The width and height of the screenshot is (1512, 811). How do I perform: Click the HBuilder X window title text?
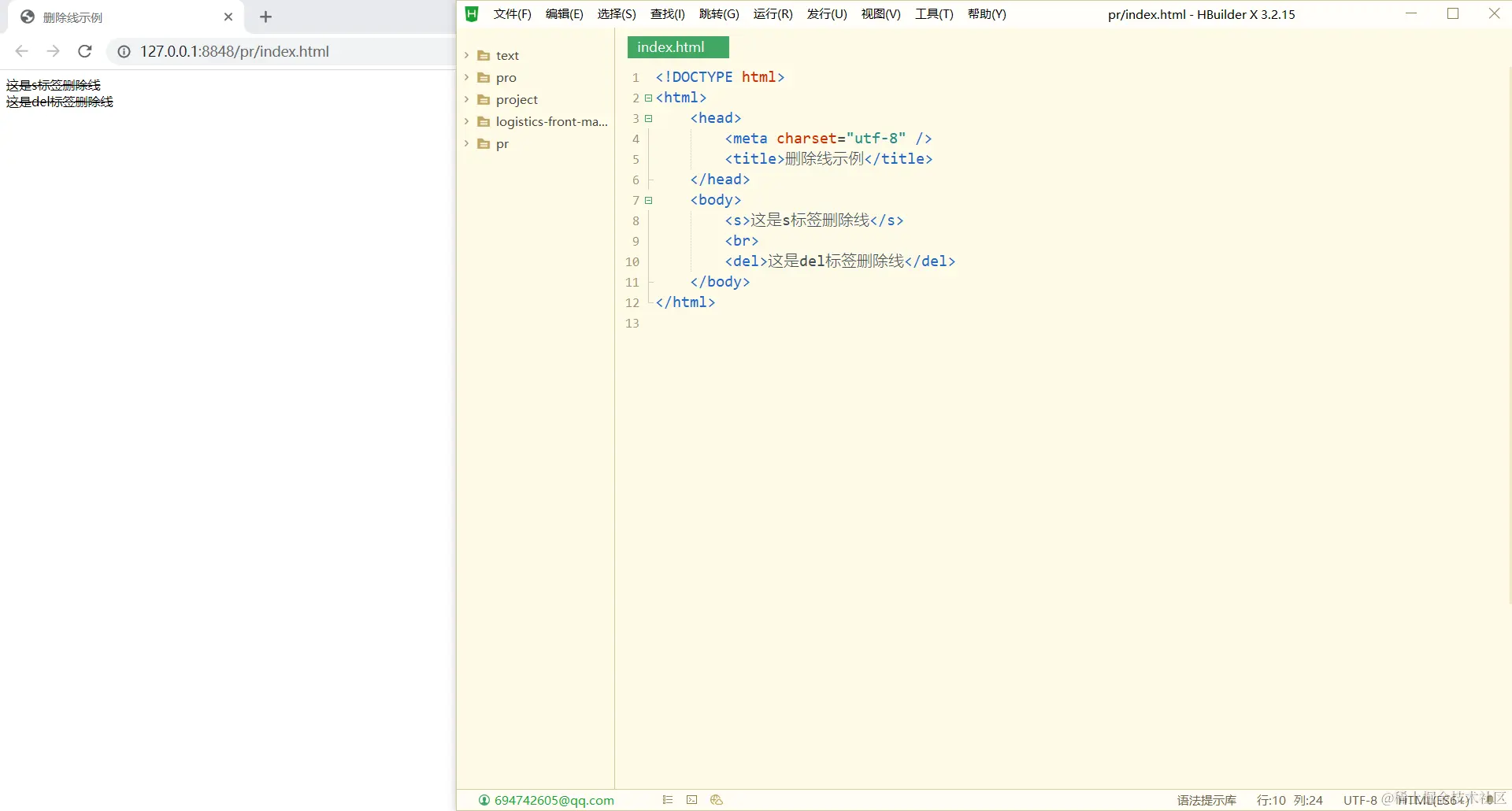coord(1201,14)
